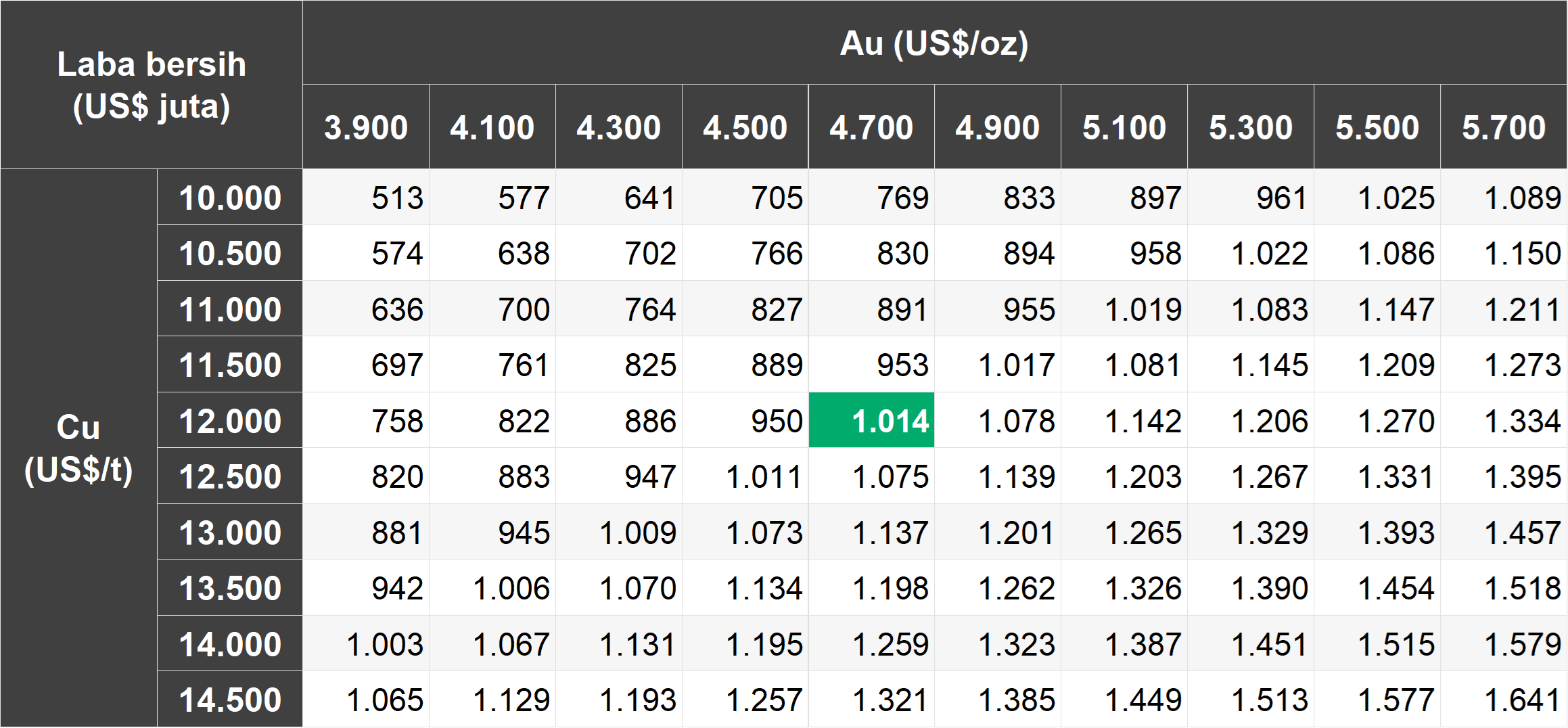Click the 13.500 copper row header
The width and height of the screenshot is (1568, 728).
point(230,588)
